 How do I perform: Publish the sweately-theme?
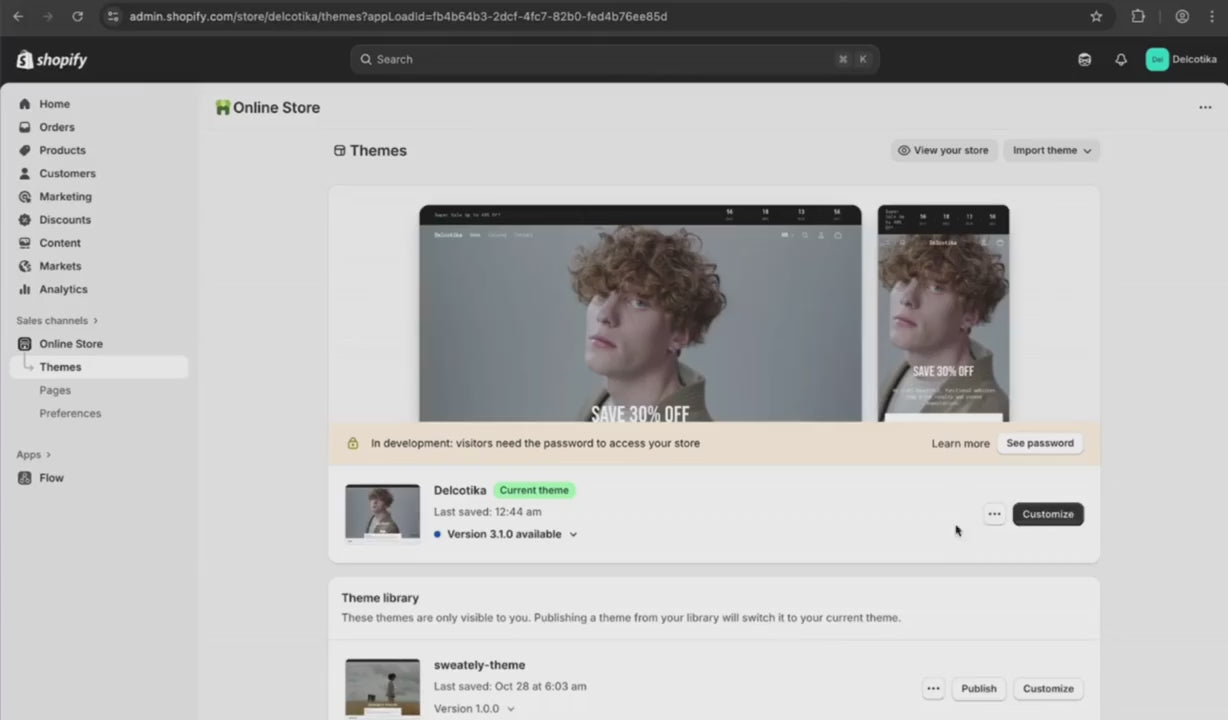(978, 688)
